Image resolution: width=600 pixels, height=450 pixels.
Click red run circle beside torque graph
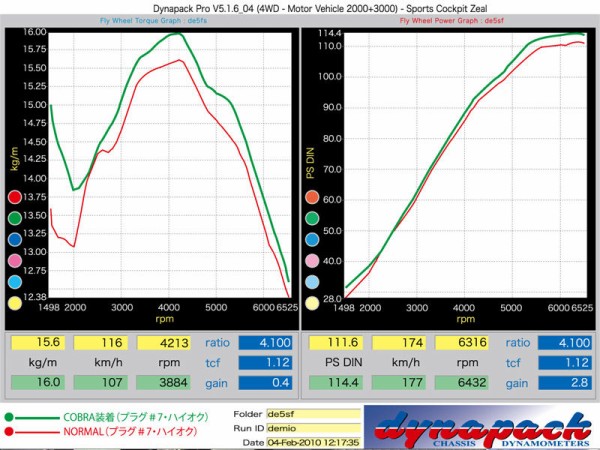tap(14, 194)
